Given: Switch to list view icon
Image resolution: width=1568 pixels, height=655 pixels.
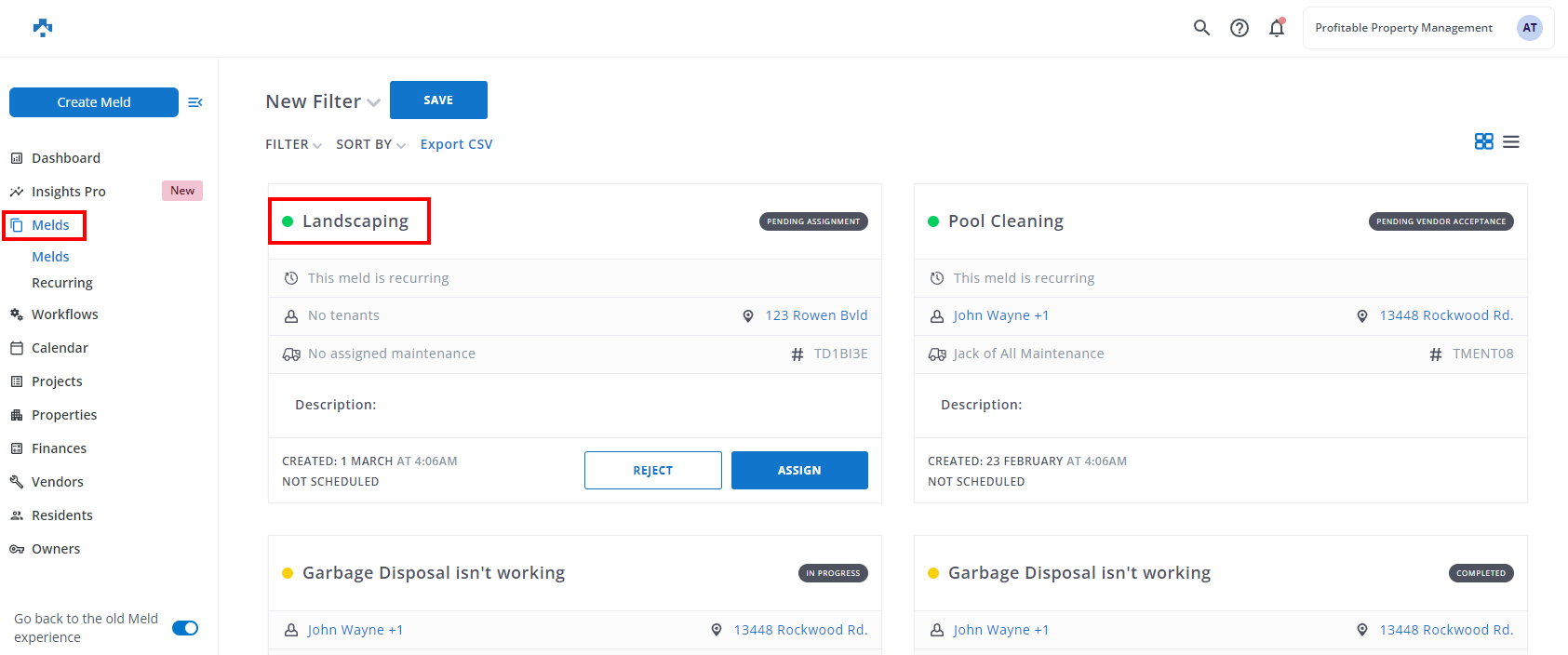Looking at the screenshot, I should coord(1511,141).
